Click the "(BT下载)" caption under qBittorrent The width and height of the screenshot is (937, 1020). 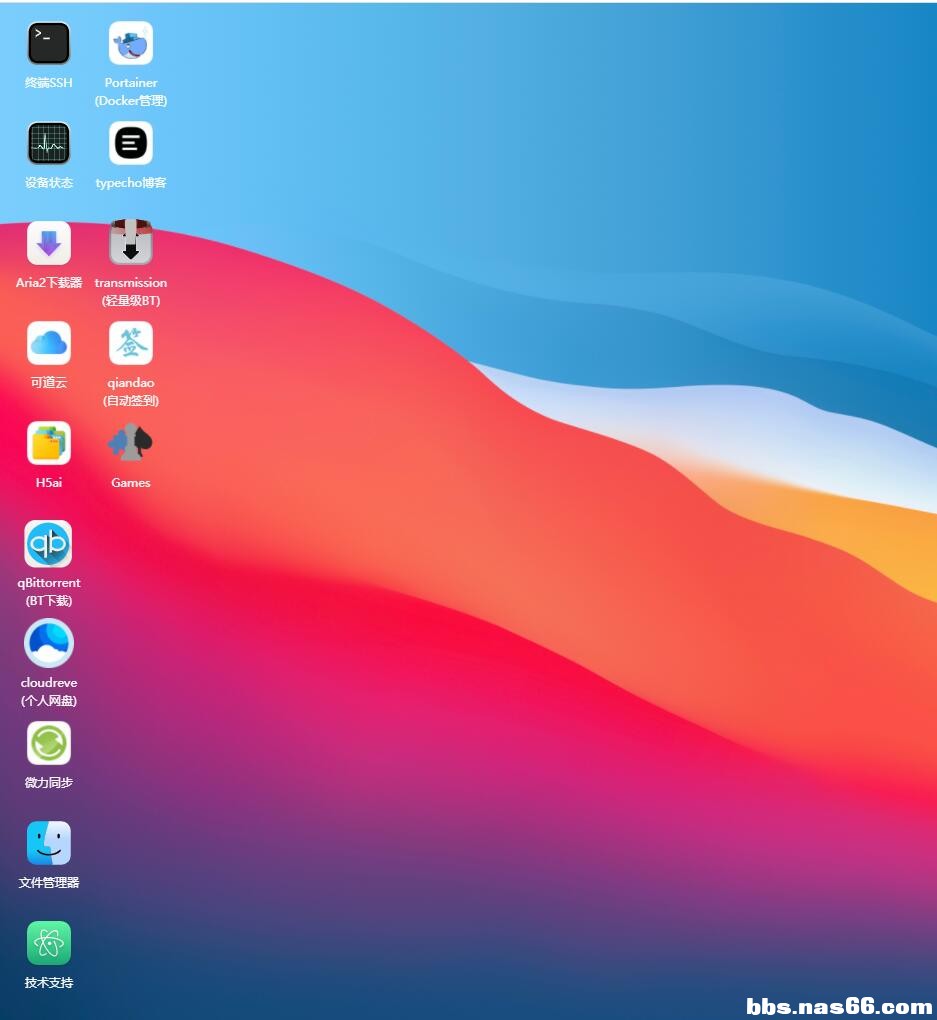click(x=49, y=601)
